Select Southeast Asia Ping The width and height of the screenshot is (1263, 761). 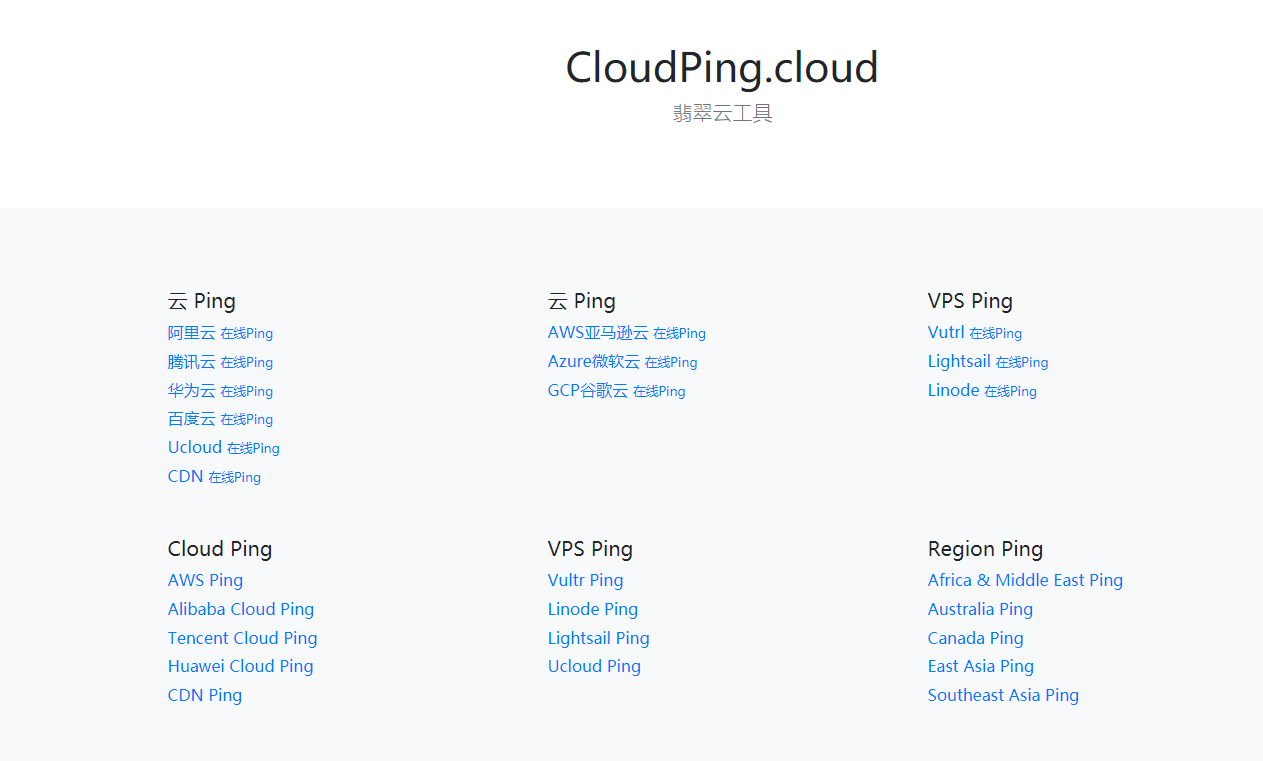[x=1003, y=695]
